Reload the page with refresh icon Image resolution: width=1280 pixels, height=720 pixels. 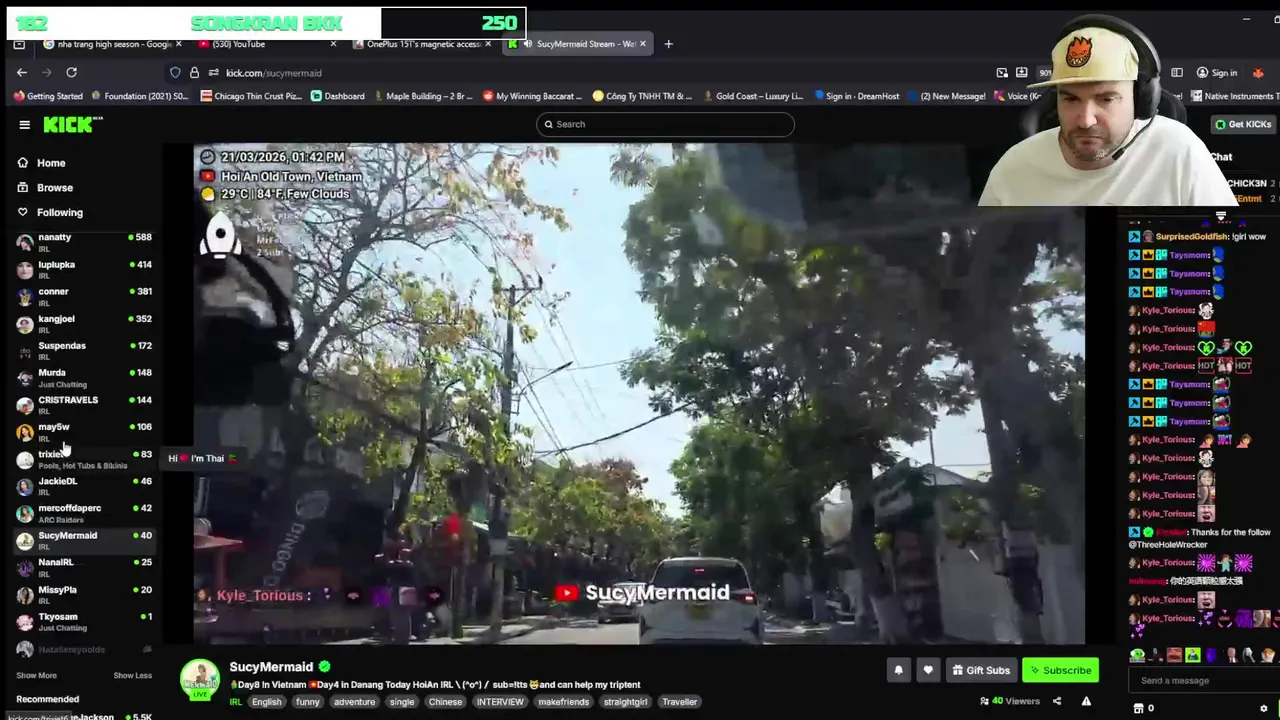tap(71, 73)
